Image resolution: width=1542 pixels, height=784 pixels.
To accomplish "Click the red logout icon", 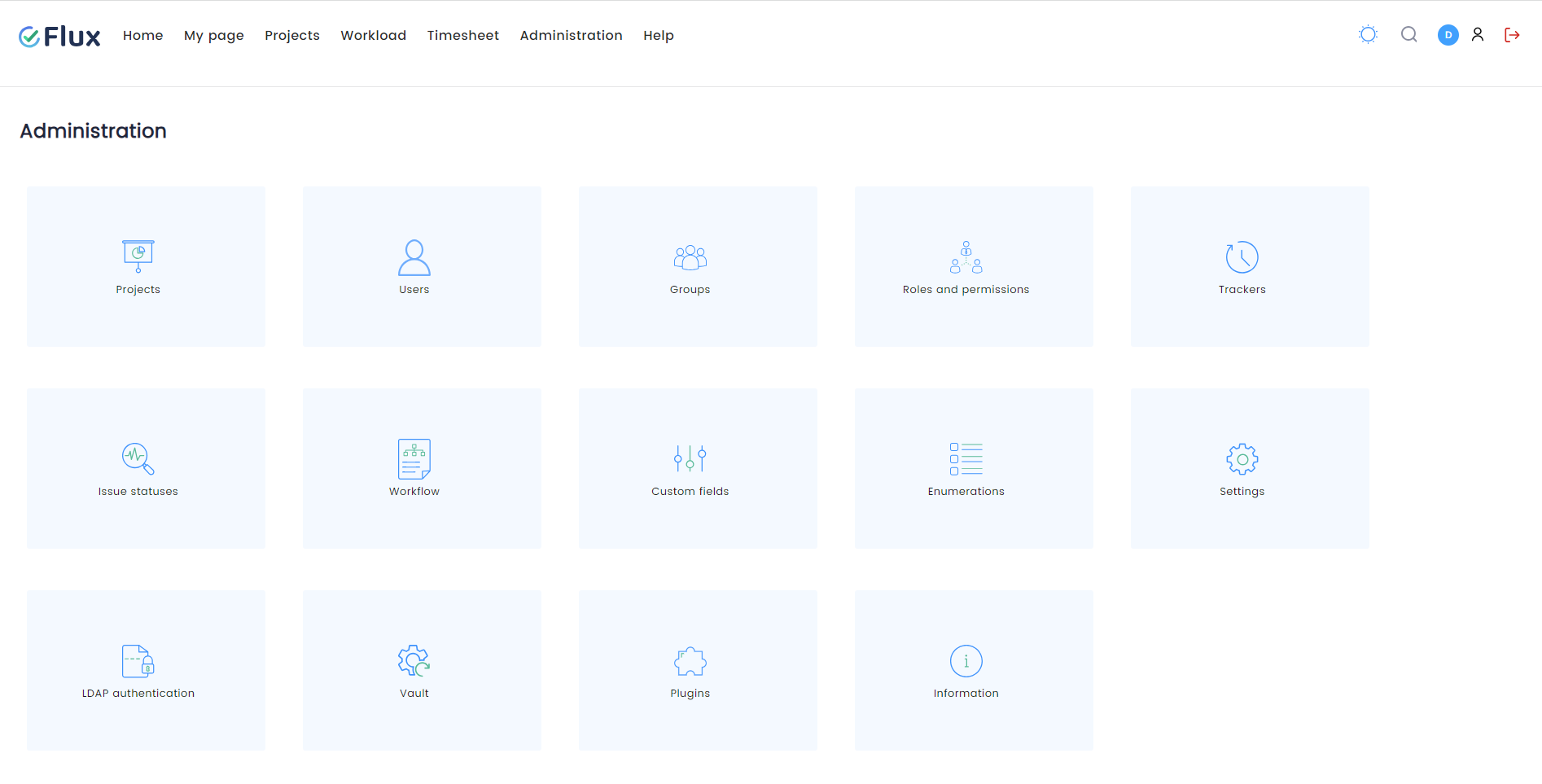I will [1512, 35].
